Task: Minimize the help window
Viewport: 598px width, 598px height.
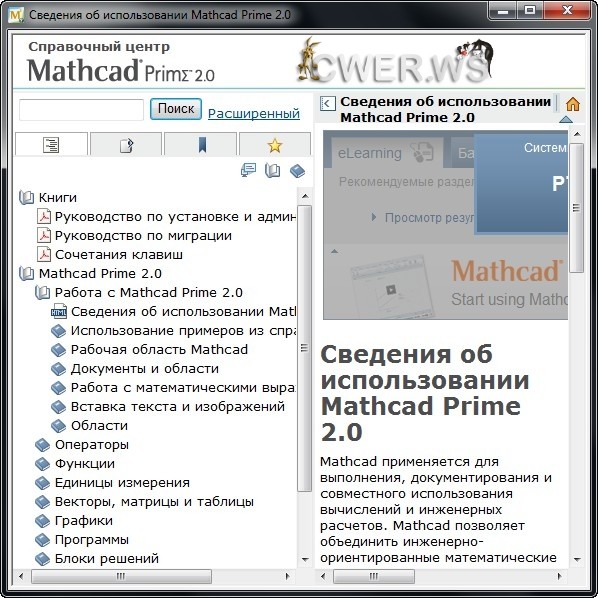Action: pos(503,10)
